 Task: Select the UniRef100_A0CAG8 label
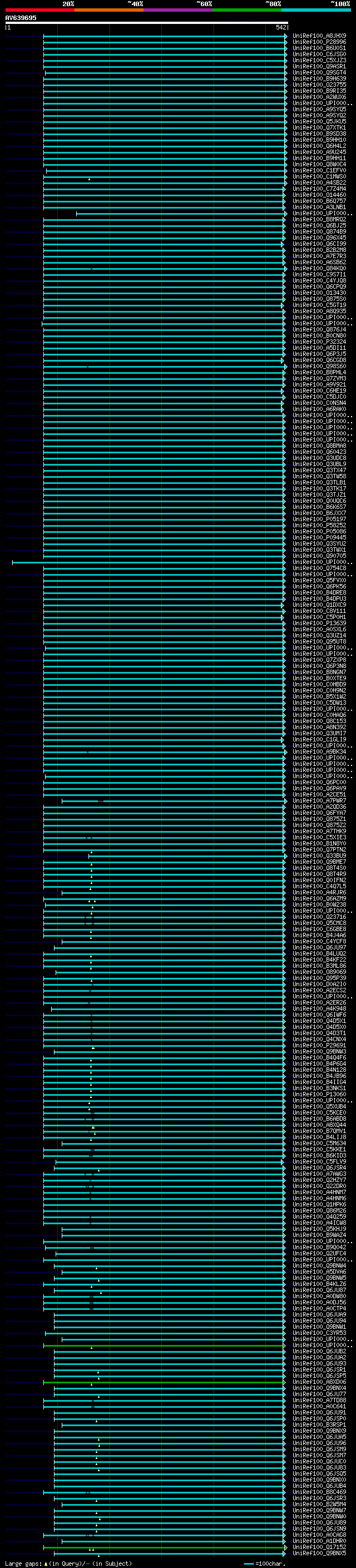tap(319, 1535)
